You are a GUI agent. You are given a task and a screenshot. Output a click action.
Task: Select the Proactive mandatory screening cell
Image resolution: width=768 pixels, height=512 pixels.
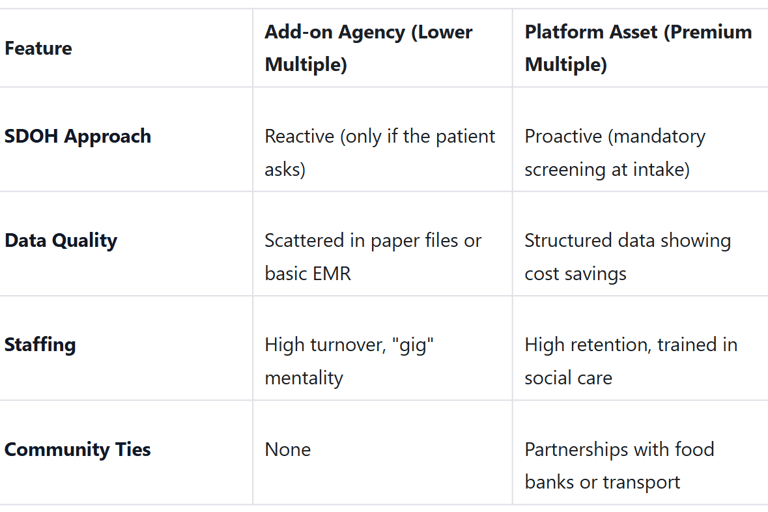[x=615, y=152]
